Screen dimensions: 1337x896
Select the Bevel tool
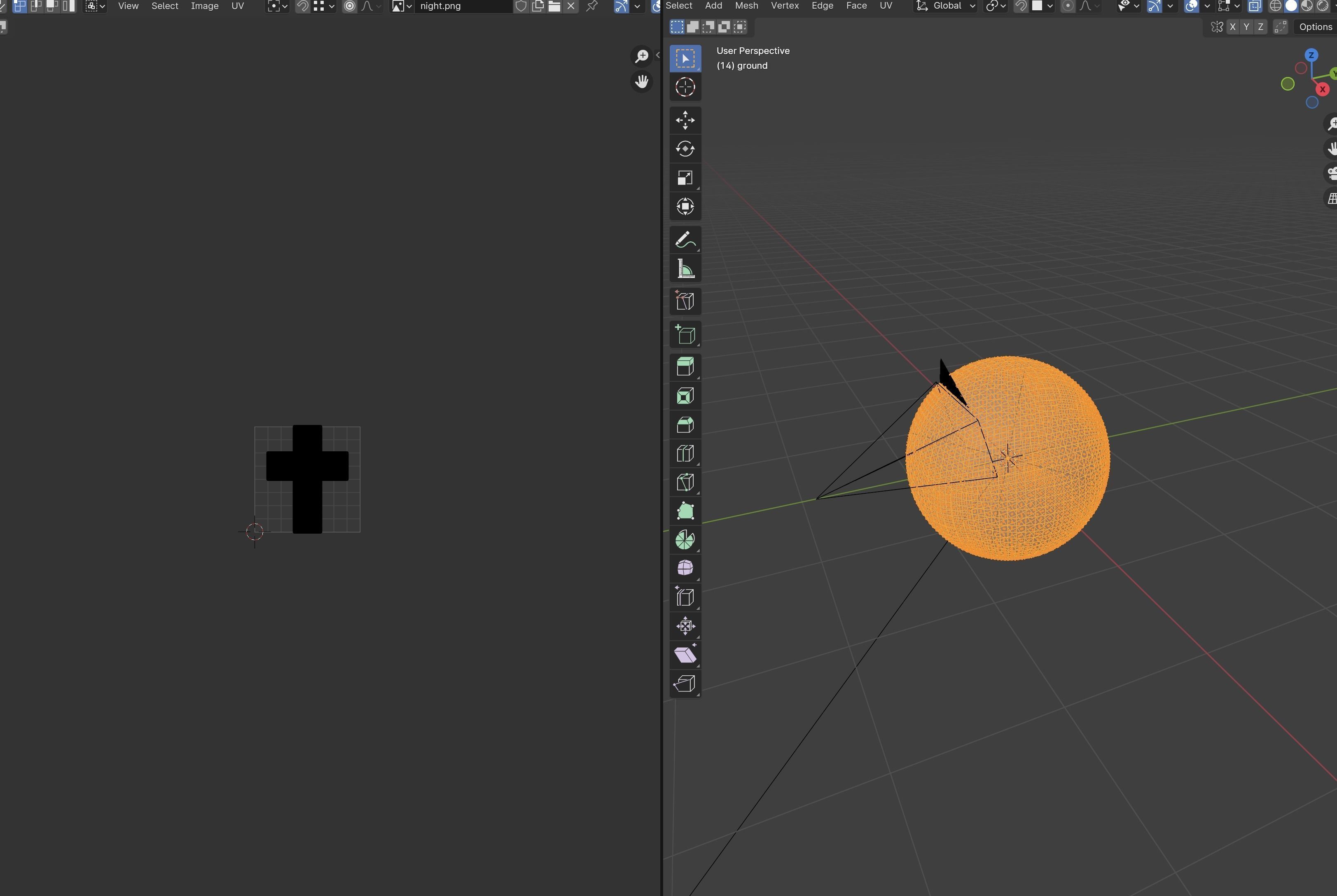[685, 425]
